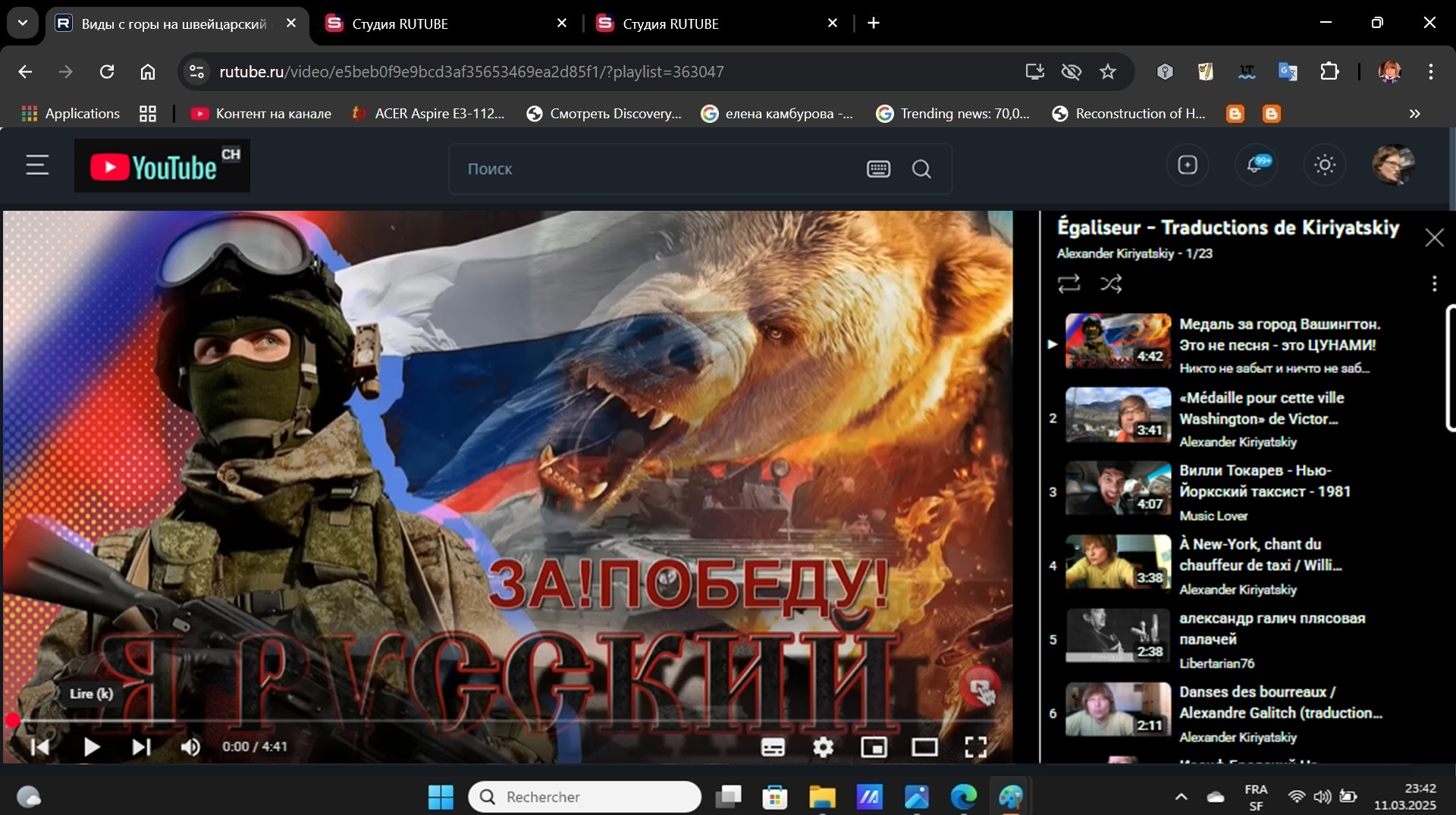This screenshot has width=1456, height=815.
Task: Go back in browser history
Action: click(25, 72)
